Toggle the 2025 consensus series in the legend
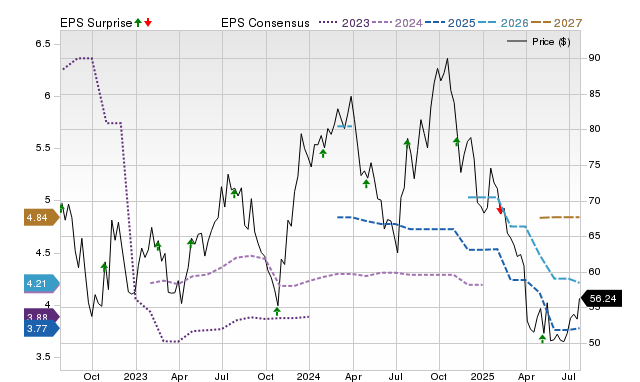The image size is (640, 382). point(450,23)
